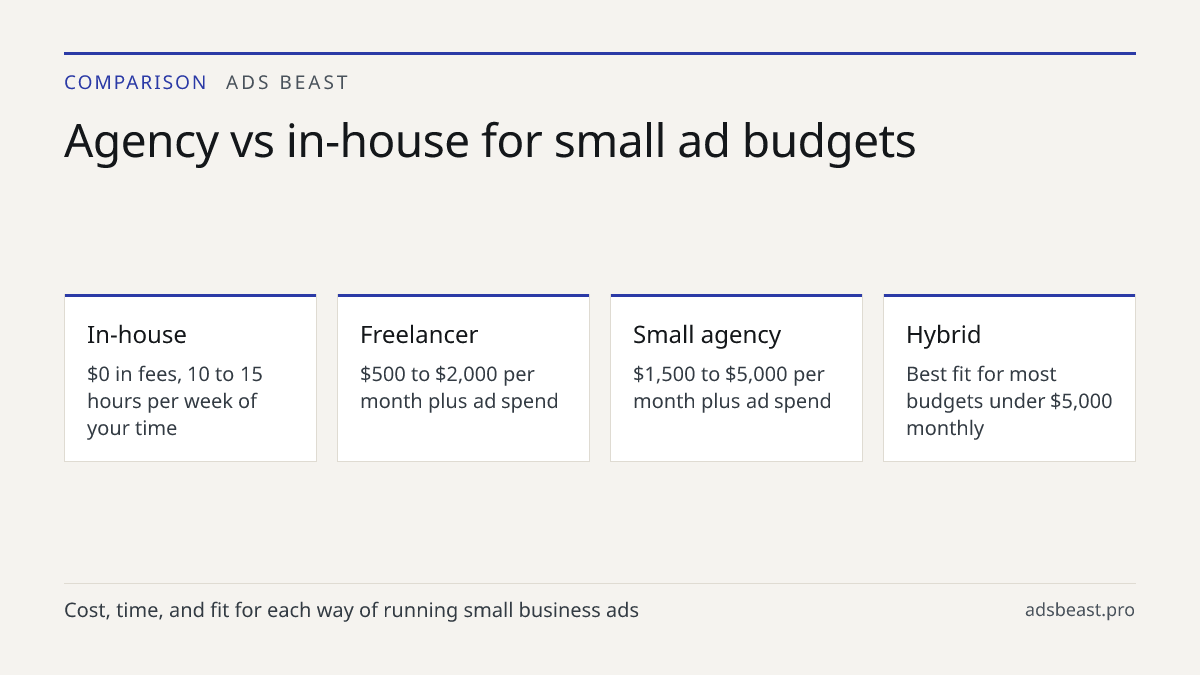Select the Small agency card title
The width and height of the screenshot is (1200, 675).
[x=707, y=335]
